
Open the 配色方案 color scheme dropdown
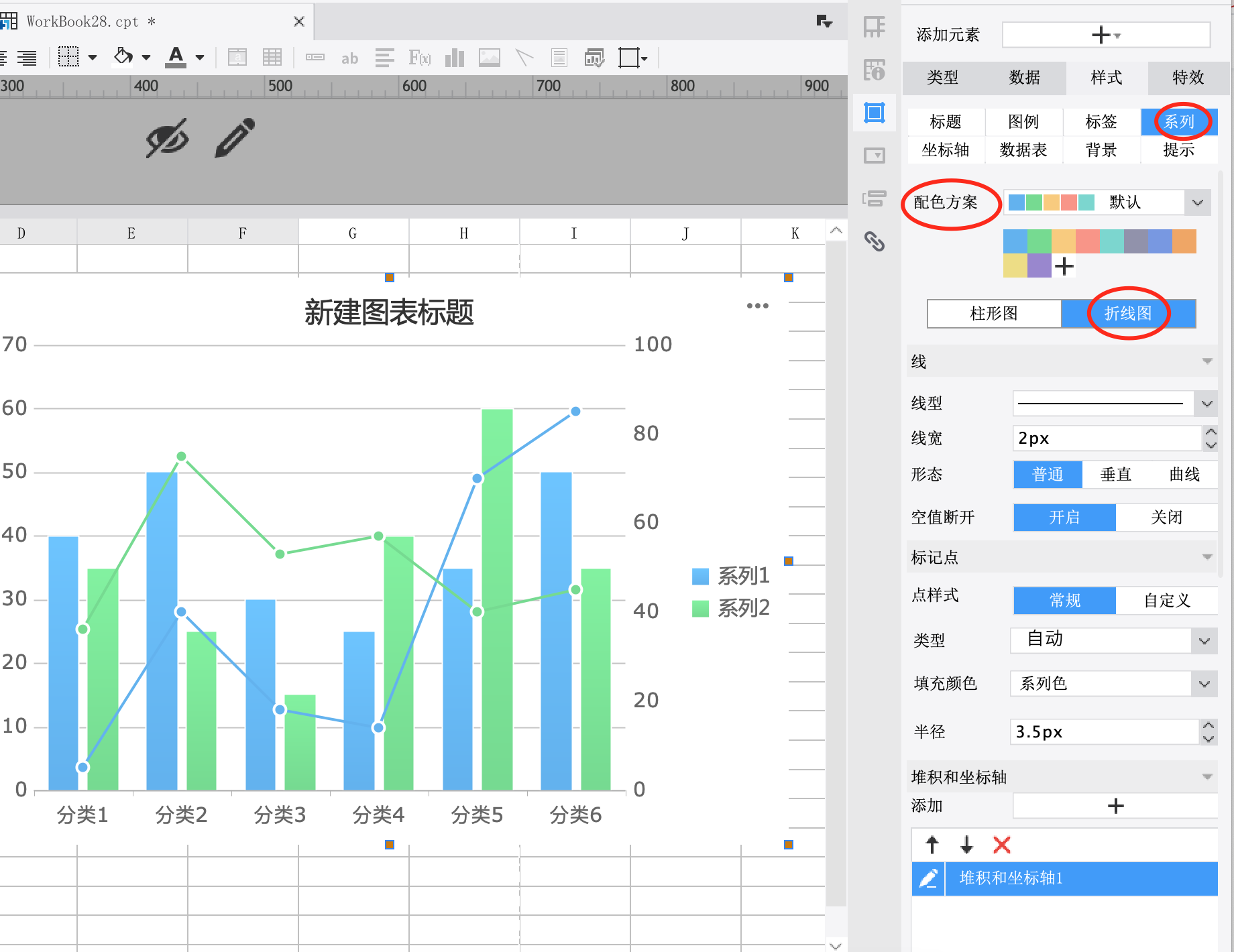point(1197,202)
